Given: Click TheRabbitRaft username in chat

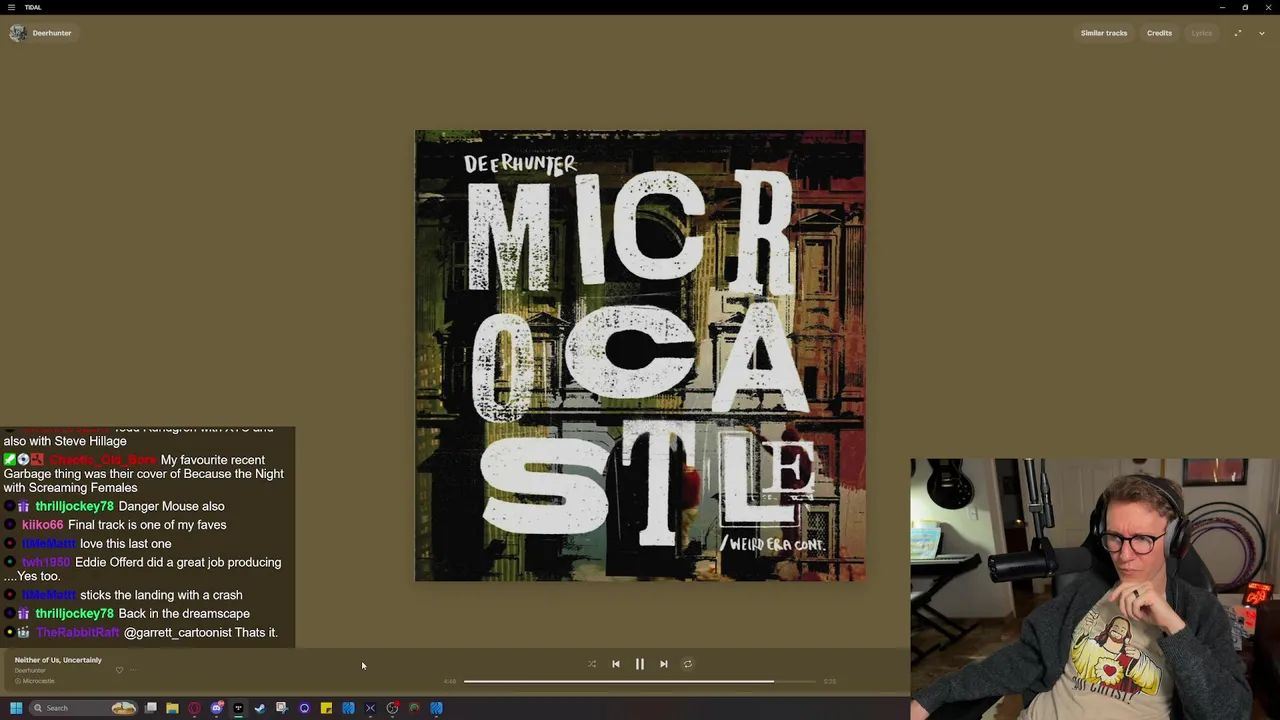Looking at the screenshot, I should (x=78, y=633).
